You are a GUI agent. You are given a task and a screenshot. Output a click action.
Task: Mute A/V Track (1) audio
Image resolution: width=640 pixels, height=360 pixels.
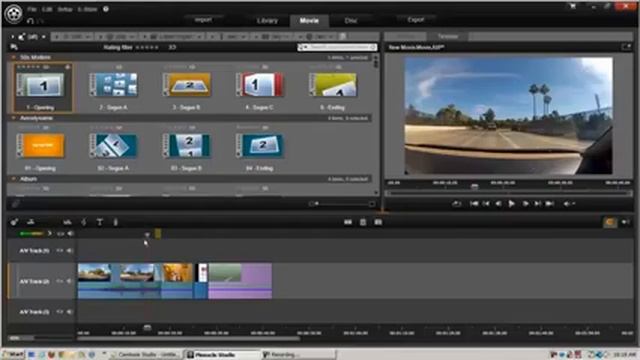tap(69, 250)
